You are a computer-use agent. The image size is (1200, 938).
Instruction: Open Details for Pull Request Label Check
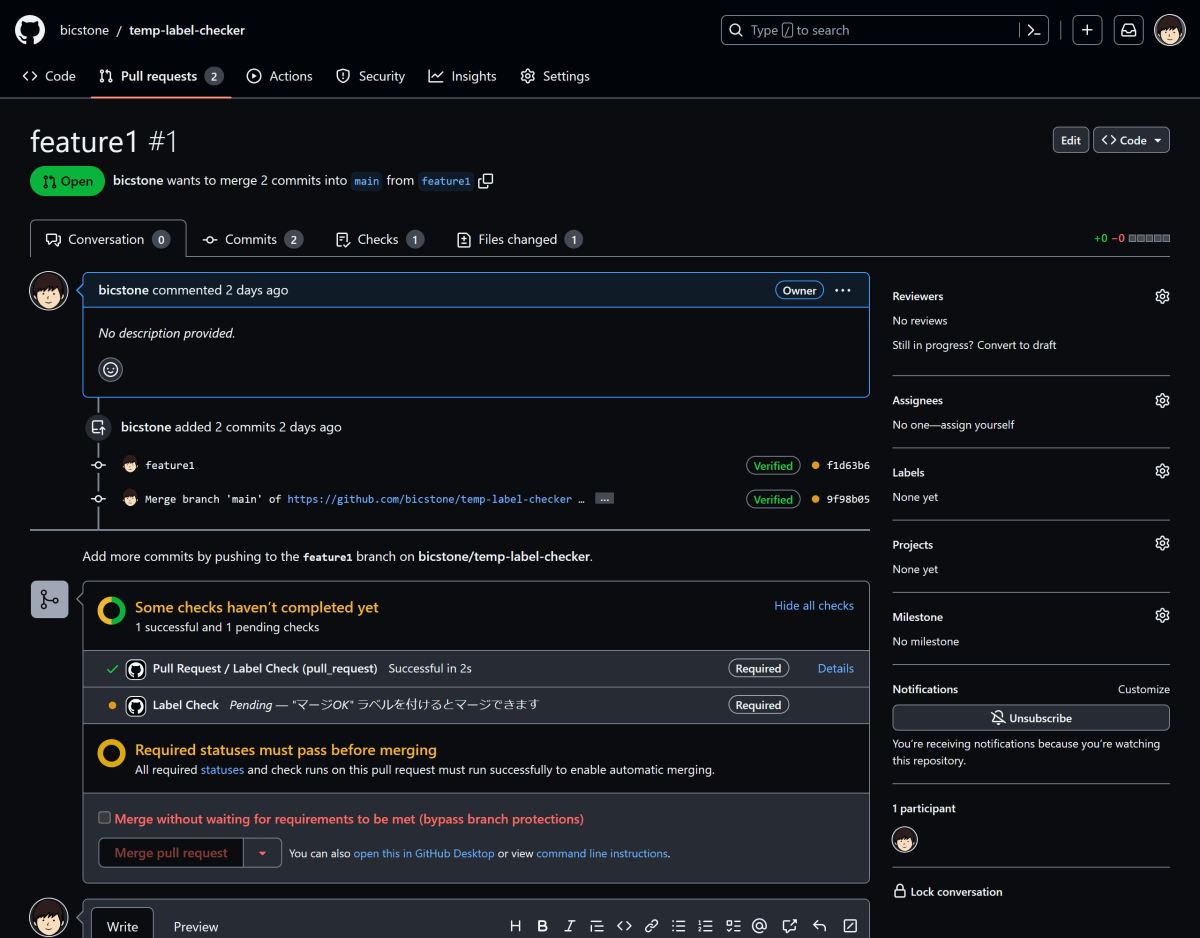pyautogui.click(x=836, y=668)
